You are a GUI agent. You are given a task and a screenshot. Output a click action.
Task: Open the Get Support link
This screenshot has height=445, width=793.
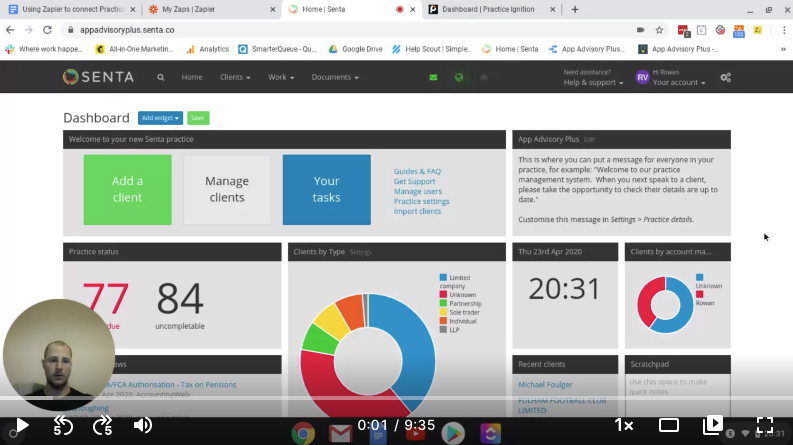point(414,181)
